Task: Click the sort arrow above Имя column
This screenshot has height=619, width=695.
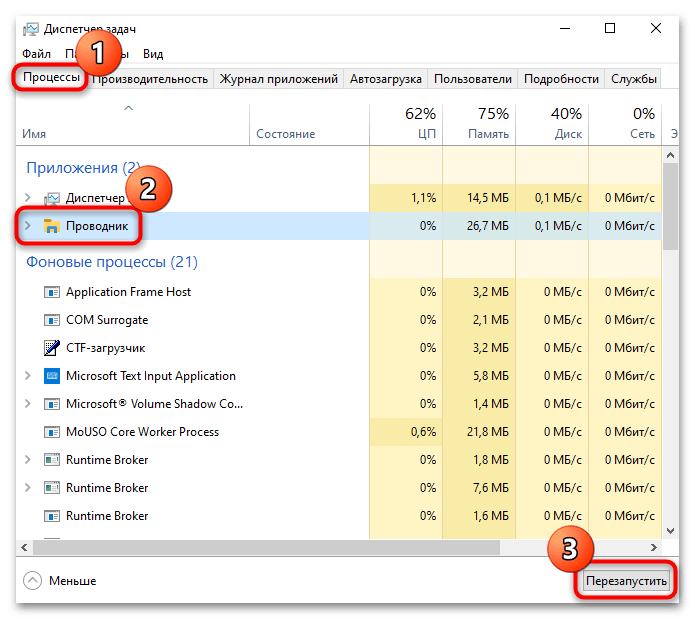Action: (129, 108)
